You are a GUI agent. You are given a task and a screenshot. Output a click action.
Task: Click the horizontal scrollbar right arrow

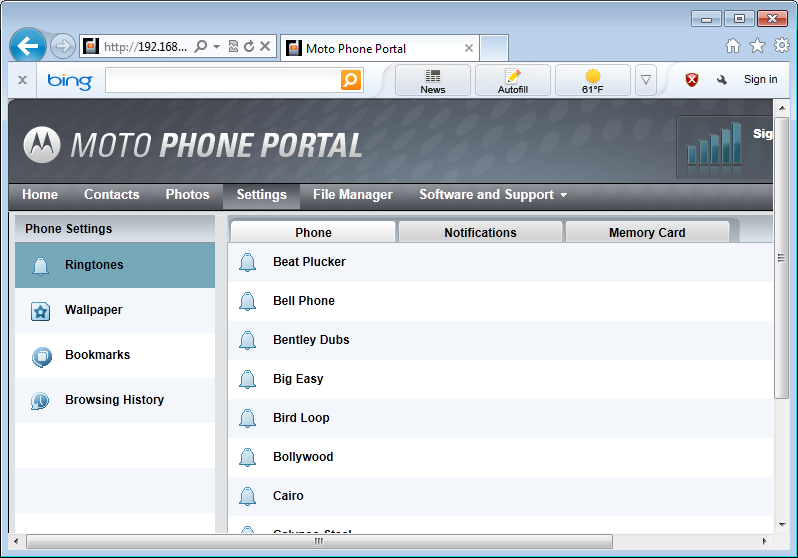[764, 541]
